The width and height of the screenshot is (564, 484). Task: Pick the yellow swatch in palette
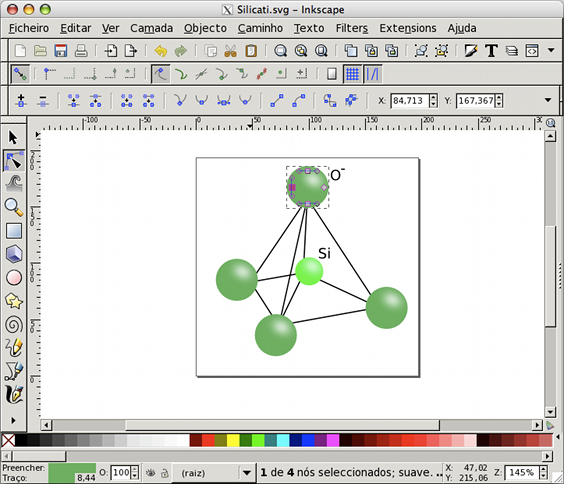233,440
